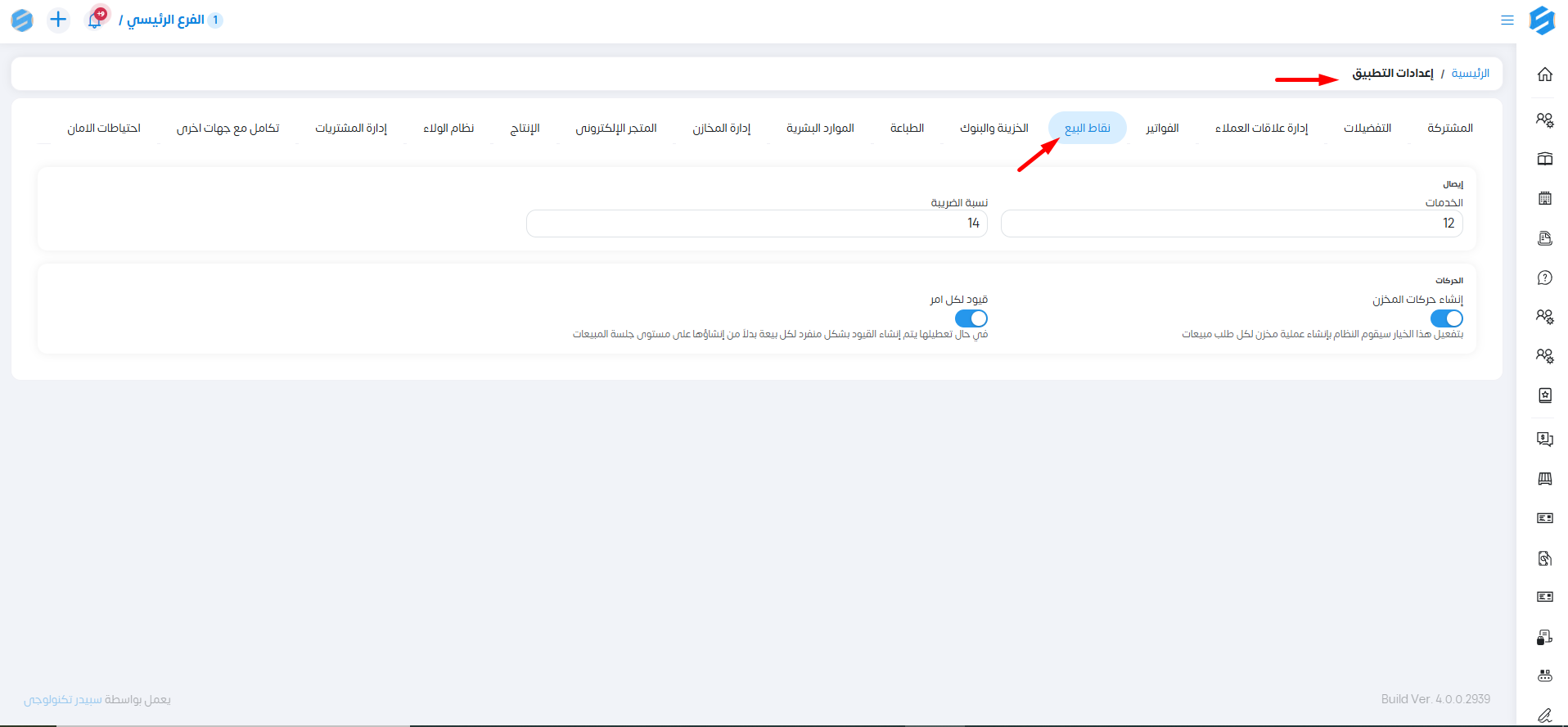Turn off the قيود لكل امر toggle
Screen dimensions: 1568x727
971,318
